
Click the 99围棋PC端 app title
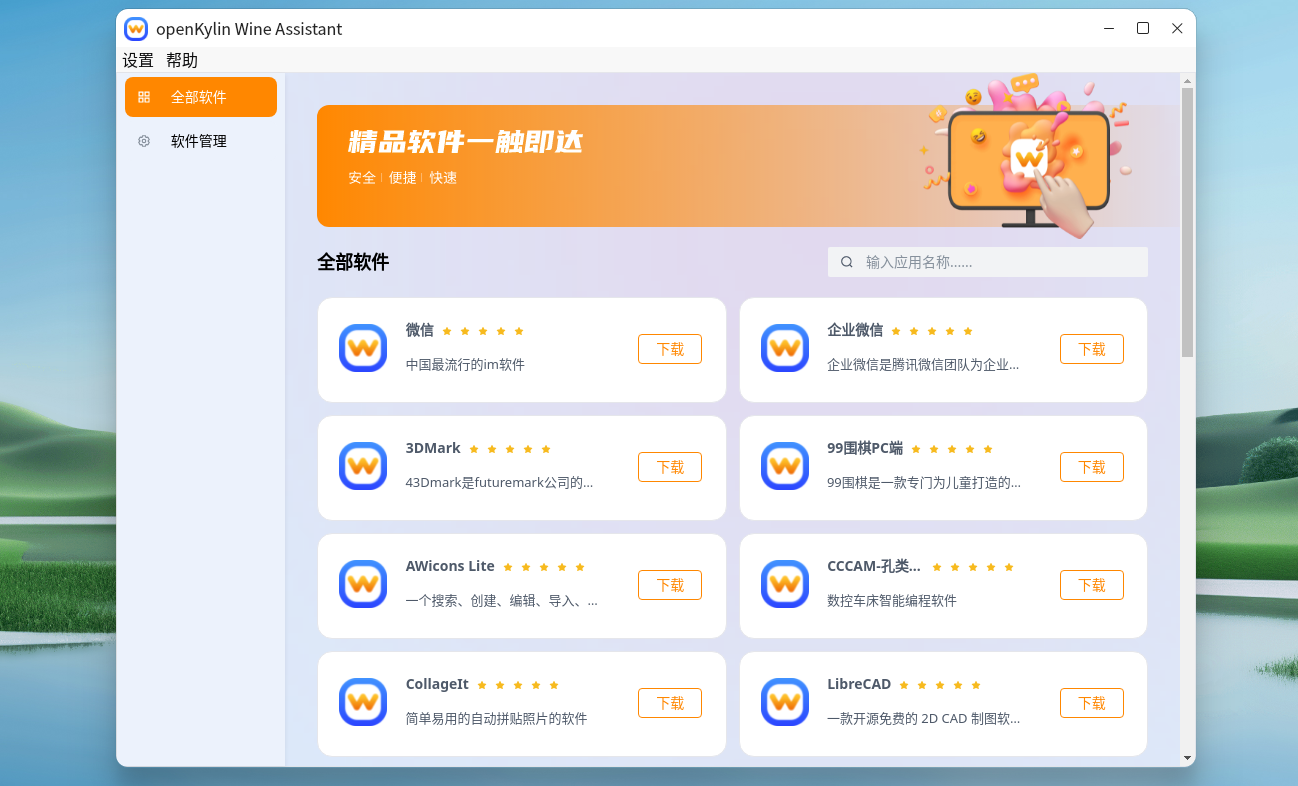(x=865, y=448)
